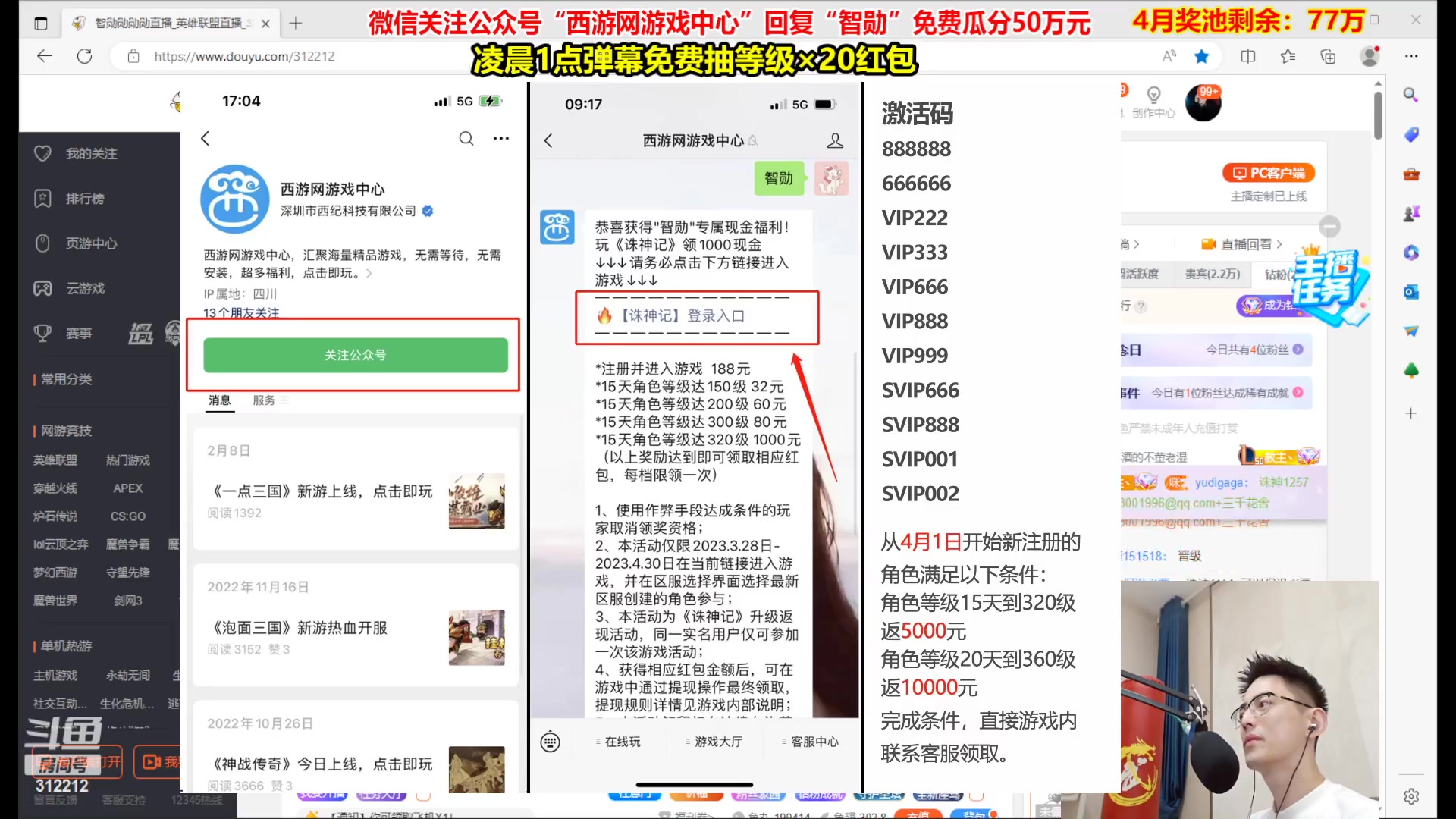The image size is (1456, 819).
Task: Open a new browser tab
Action: (296, 24)
